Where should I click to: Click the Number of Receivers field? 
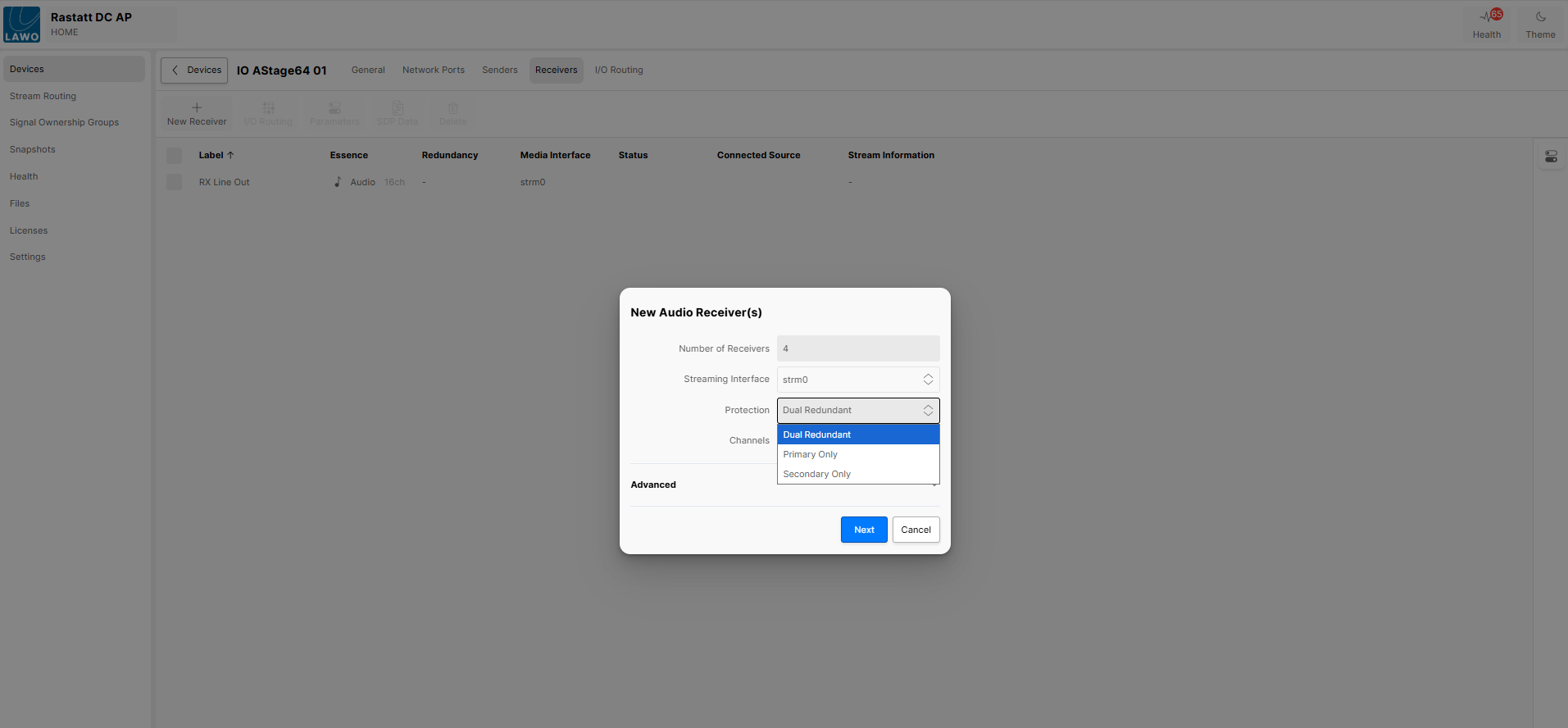(857, 348)
